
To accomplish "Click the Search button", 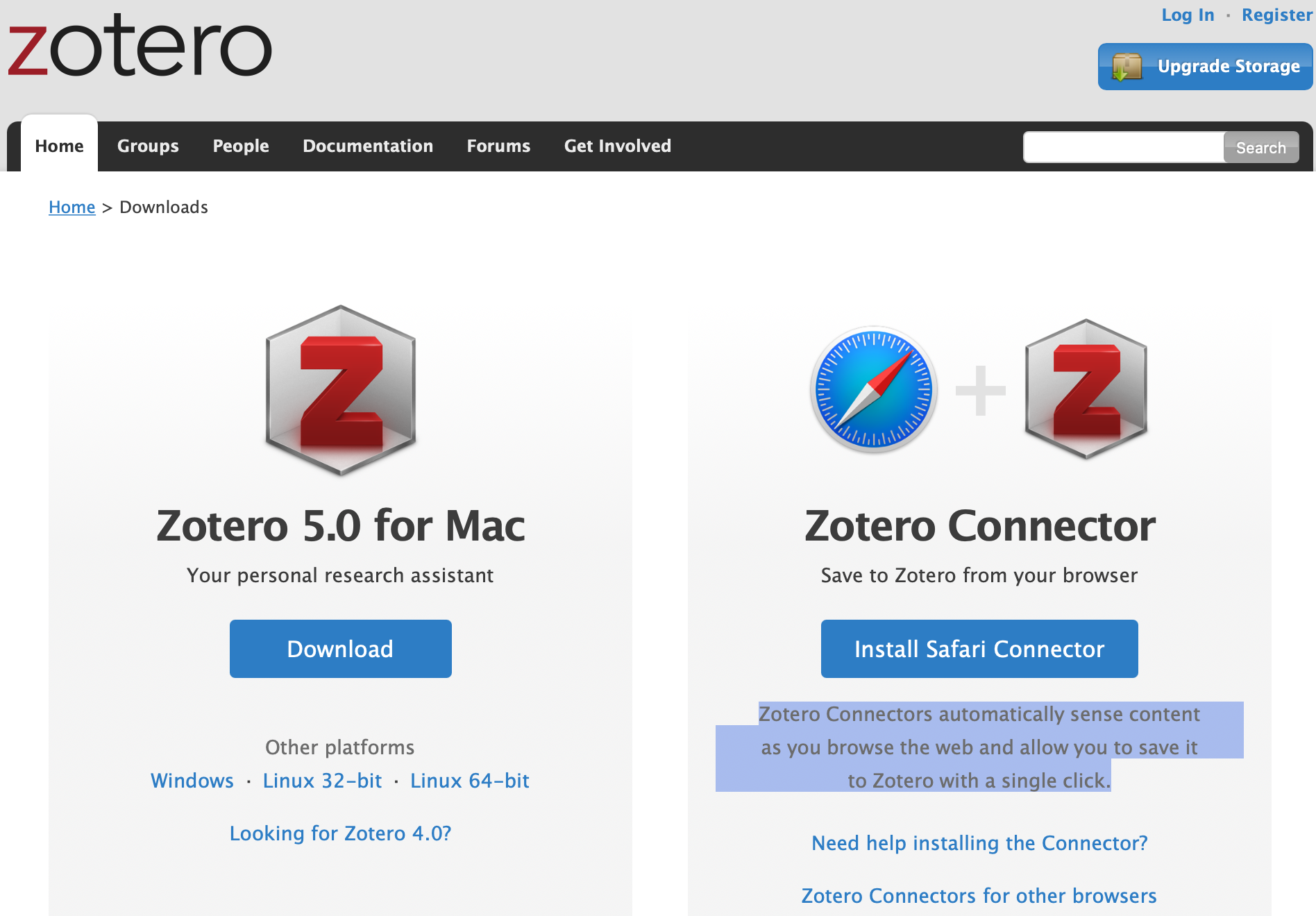I will click(x=1261, y=147).
